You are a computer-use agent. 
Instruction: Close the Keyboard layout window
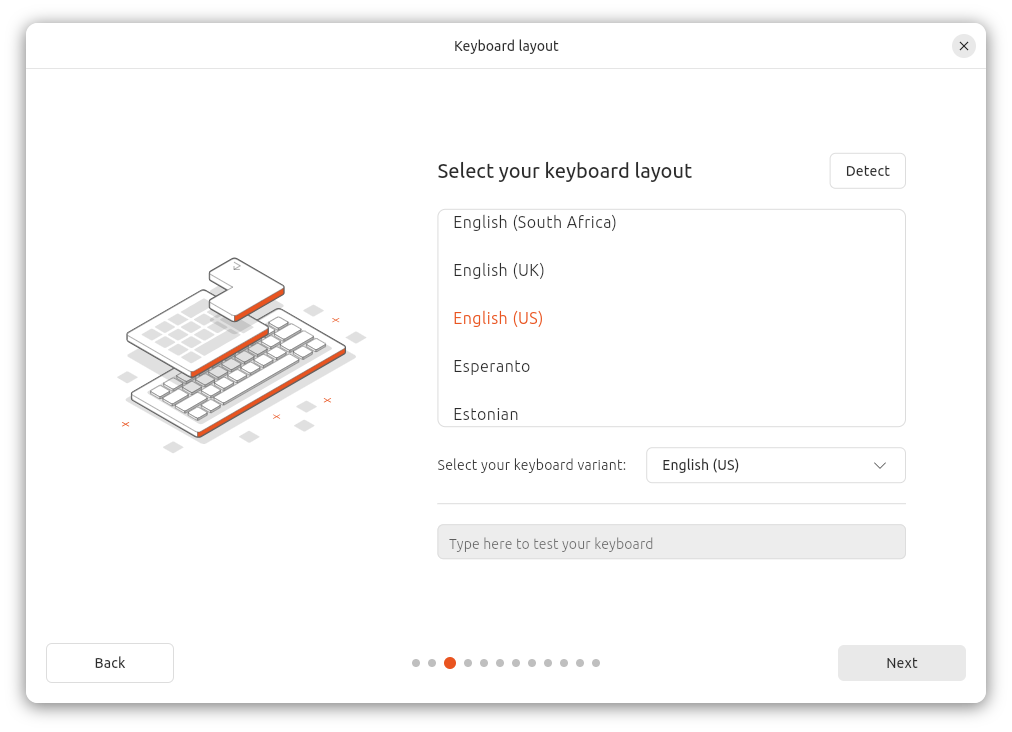[x=963, y=46]
